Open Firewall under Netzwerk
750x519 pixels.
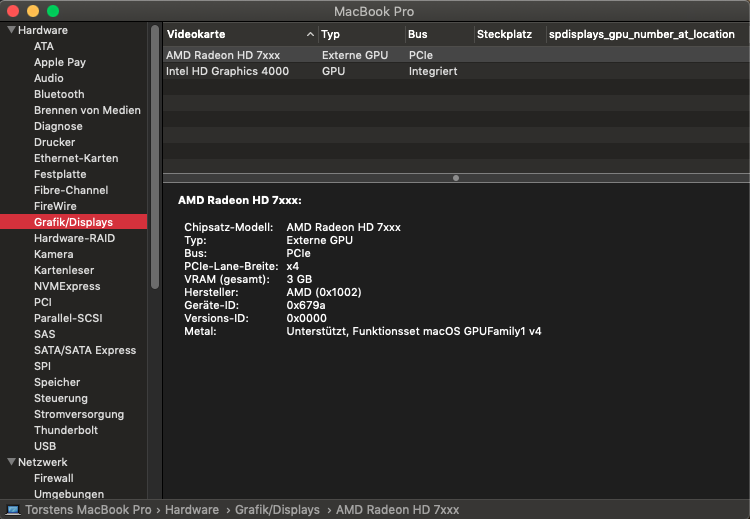click(x=54, y=478)
